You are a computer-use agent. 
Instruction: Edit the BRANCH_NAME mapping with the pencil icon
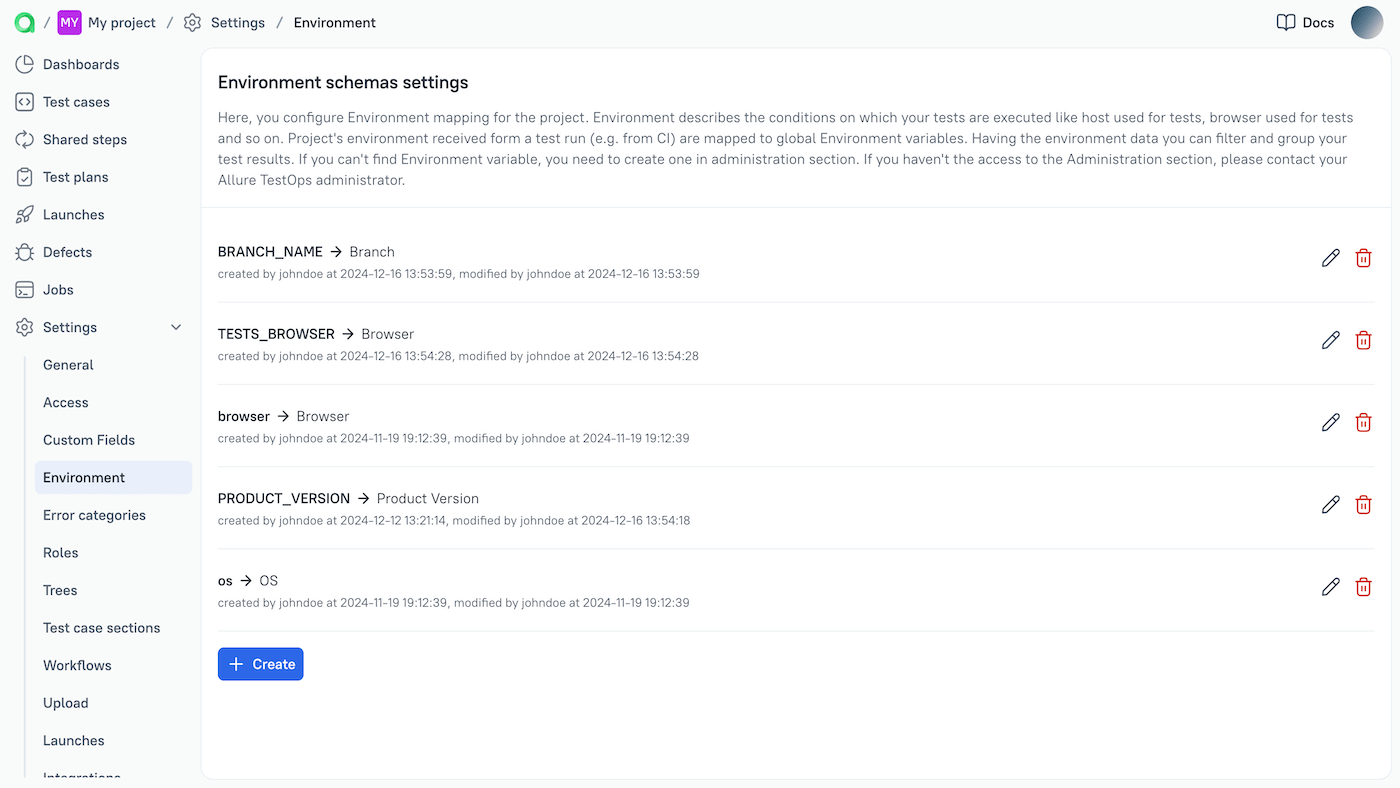click(1330, 258)
